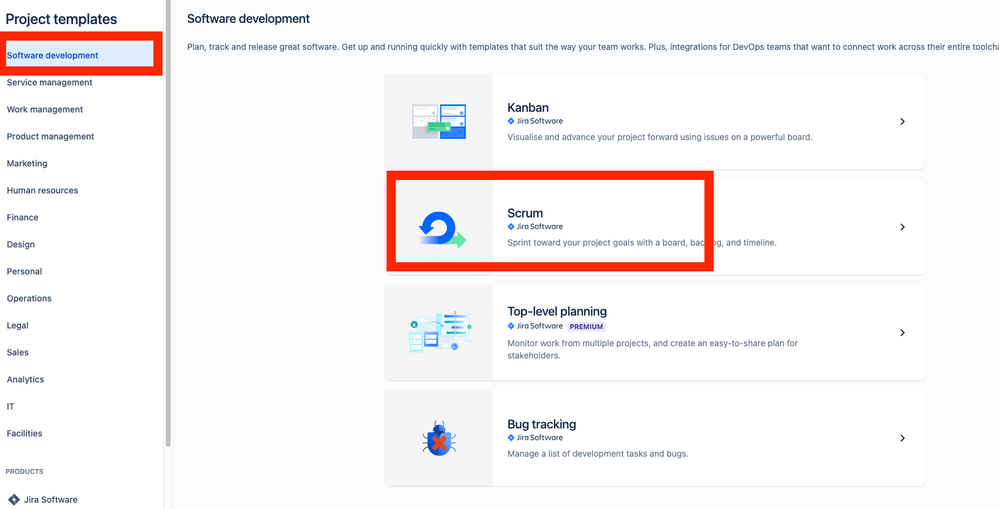Click the Scrum description about sprints
Viewport: 999px width, 509px height.
coord(642,243)
